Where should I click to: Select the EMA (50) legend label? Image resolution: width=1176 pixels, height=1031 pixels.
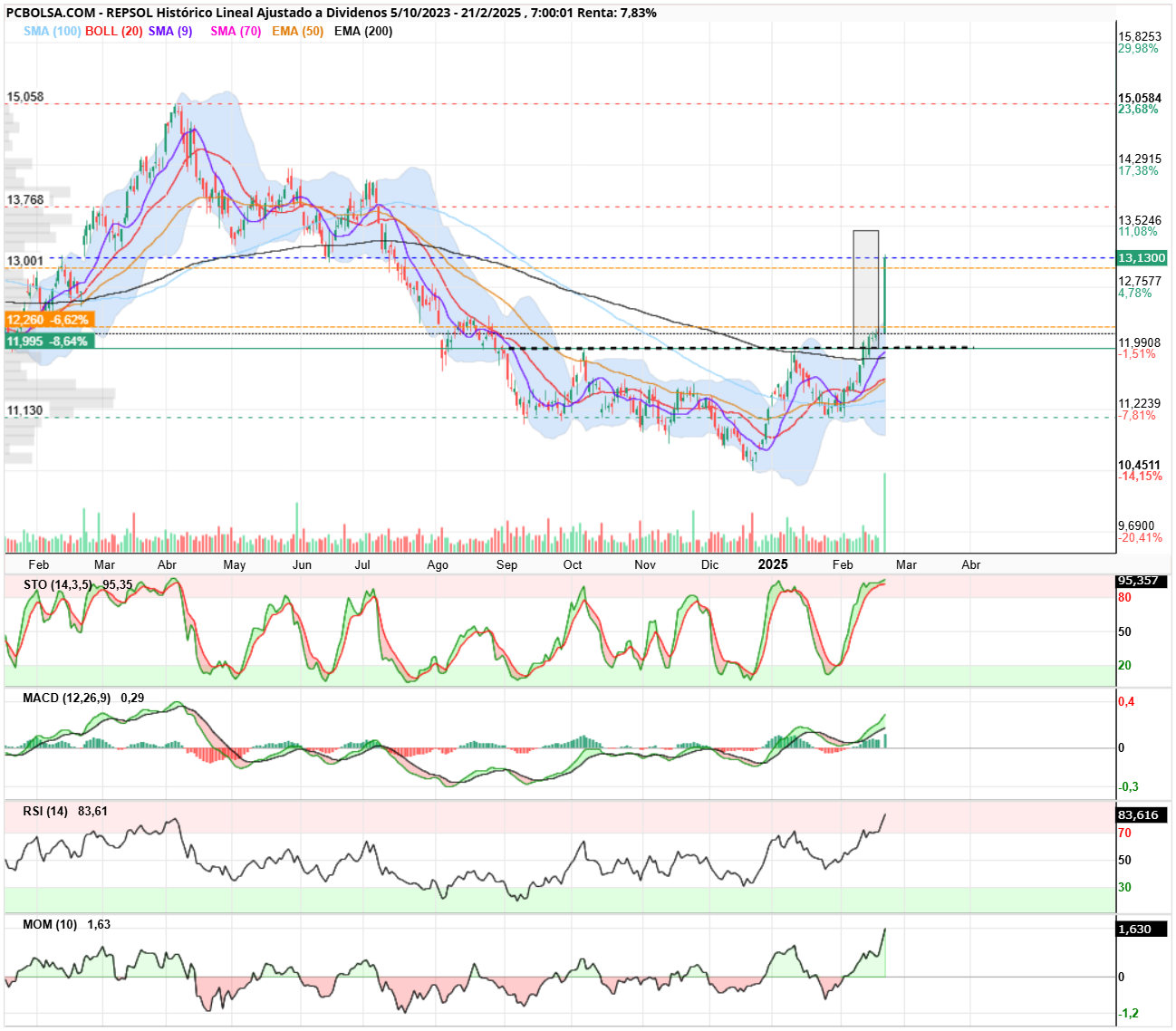(297, 31)
